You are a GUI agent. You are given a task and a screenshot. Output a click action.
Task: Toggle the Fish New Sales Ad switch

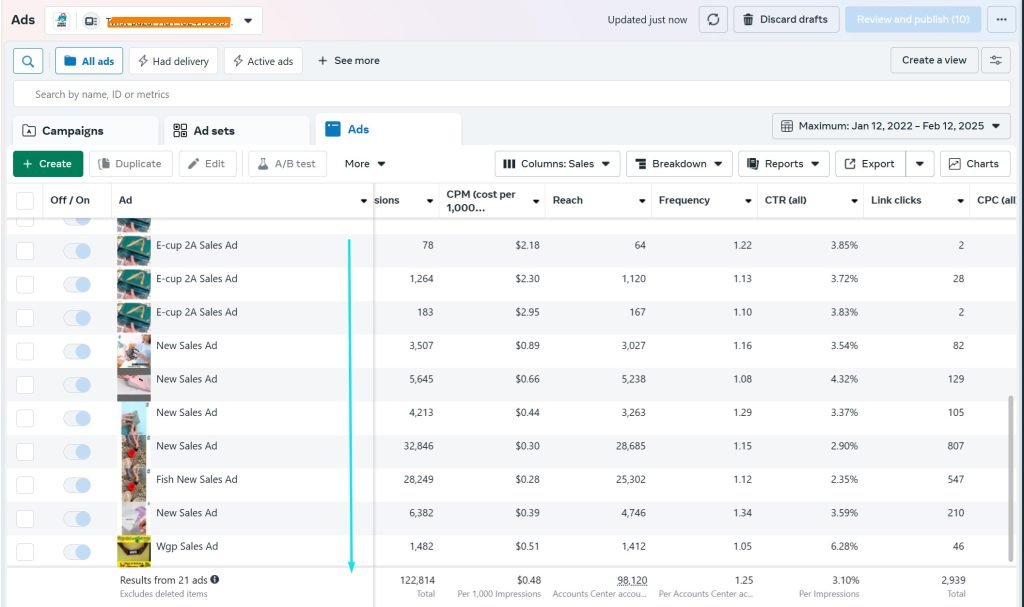click(77, 485)
